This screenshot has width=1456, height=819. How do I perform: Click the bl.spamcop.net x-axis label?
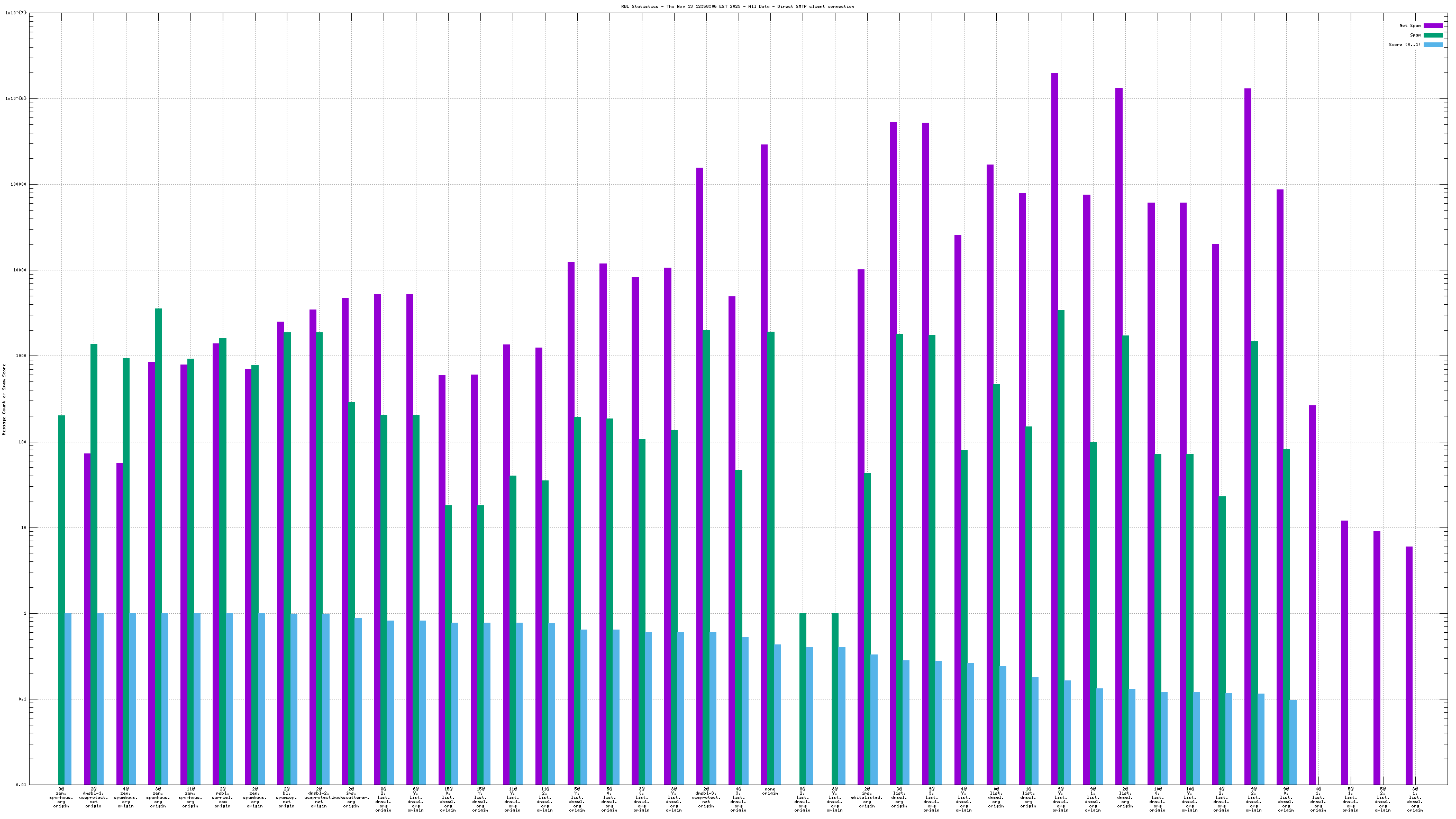tap(287, 797)
